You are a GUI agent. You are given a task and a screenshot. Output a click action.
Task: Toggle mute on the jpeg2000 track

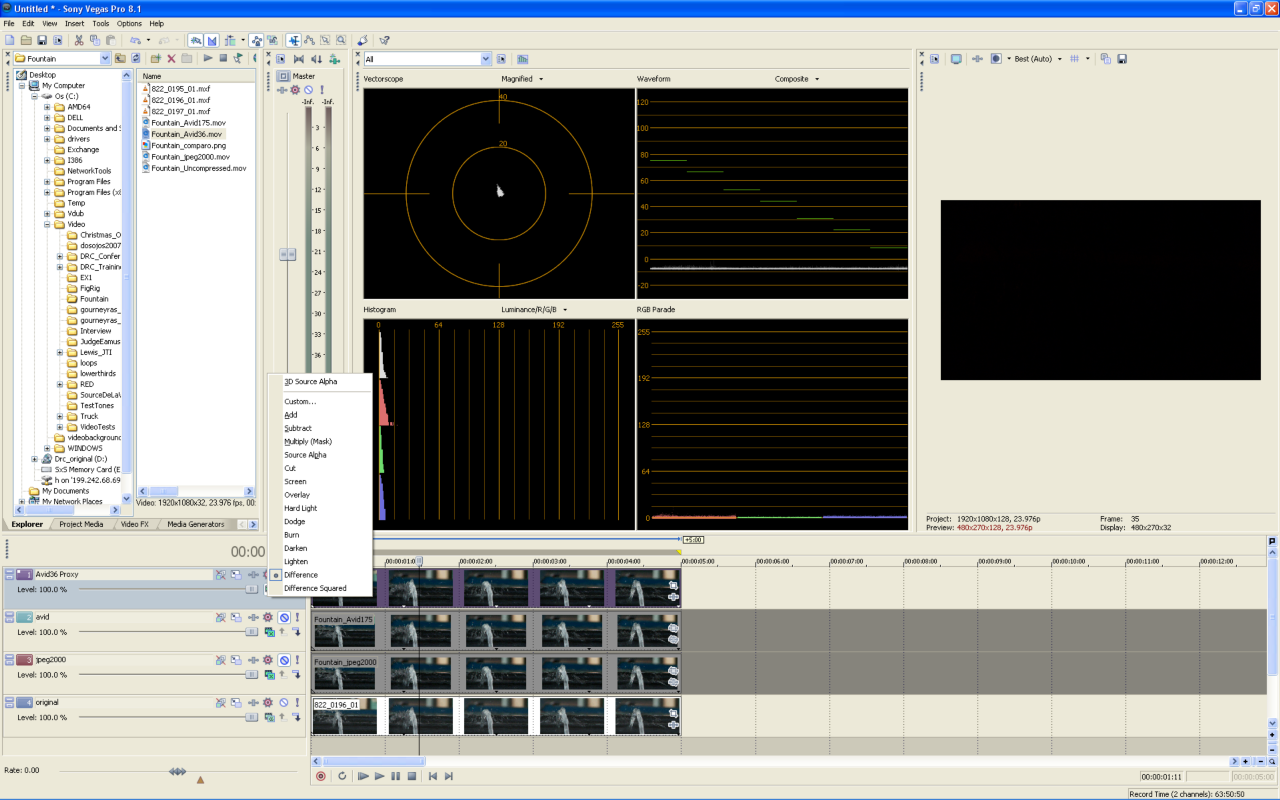pos(284,660)
